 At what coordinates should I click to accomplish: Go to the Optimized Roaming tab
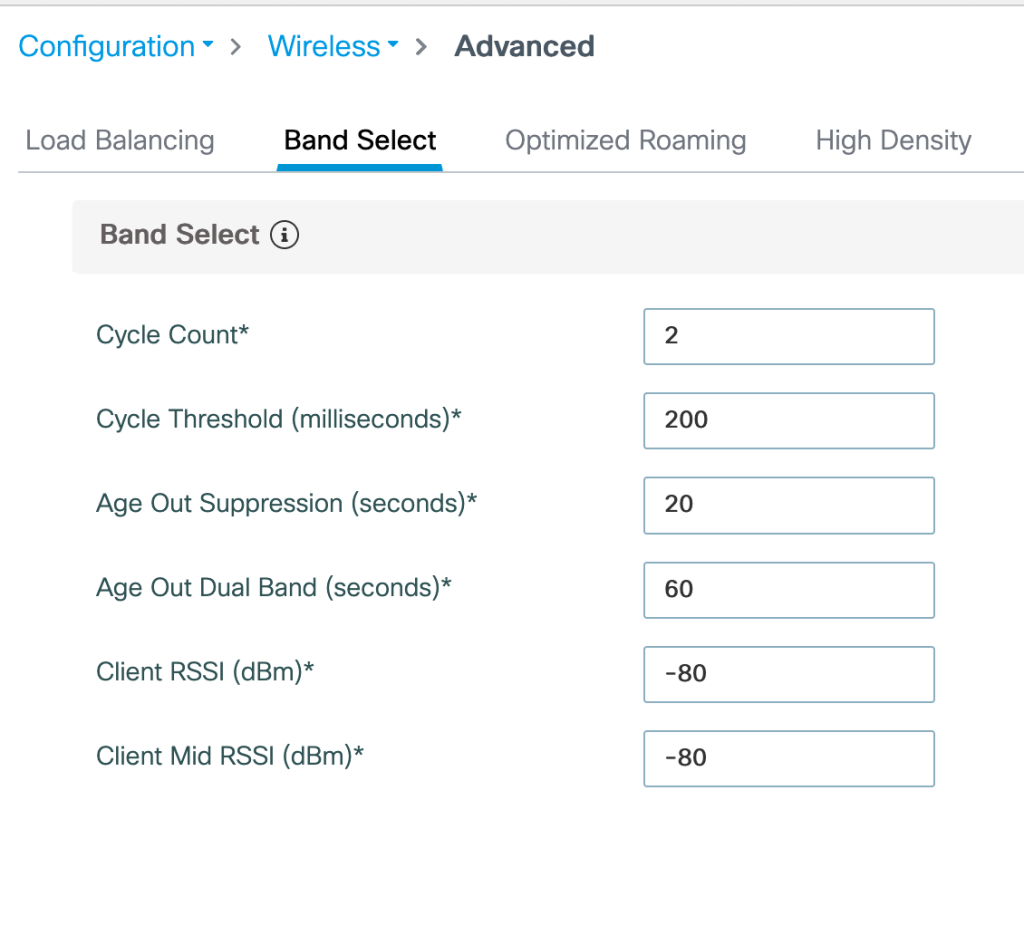tap(625, 141)
